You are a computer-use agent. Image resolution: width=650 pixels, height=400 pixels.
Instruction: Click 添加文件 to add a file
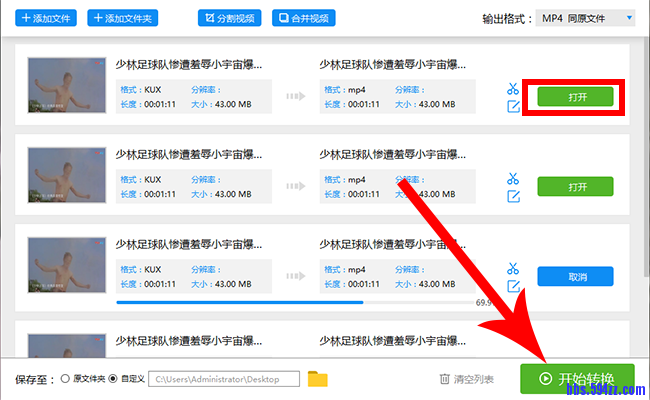point(44,18)
